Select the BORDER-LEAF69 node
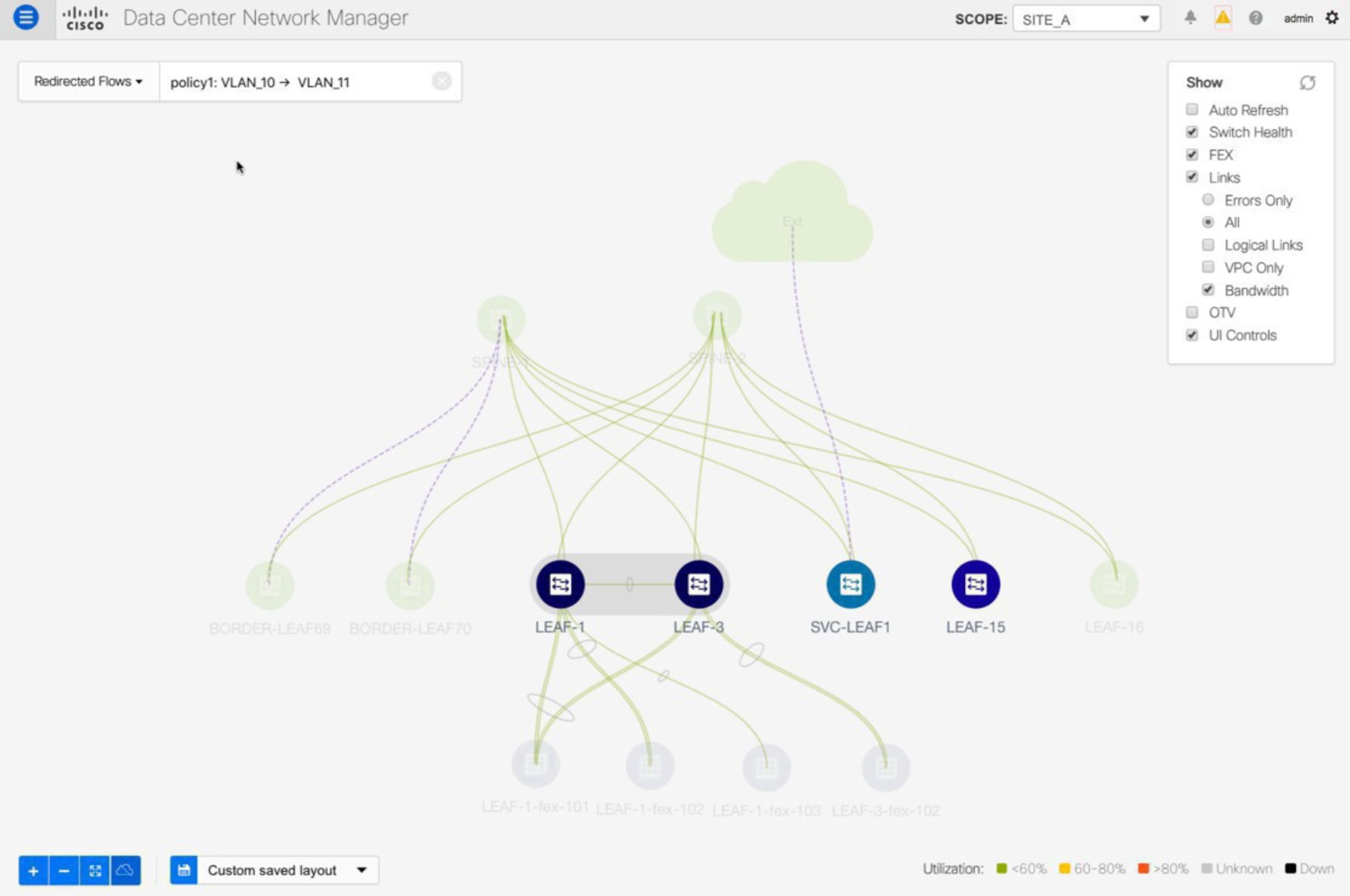This screenshot has height=896, width=1350. [269, 586]
